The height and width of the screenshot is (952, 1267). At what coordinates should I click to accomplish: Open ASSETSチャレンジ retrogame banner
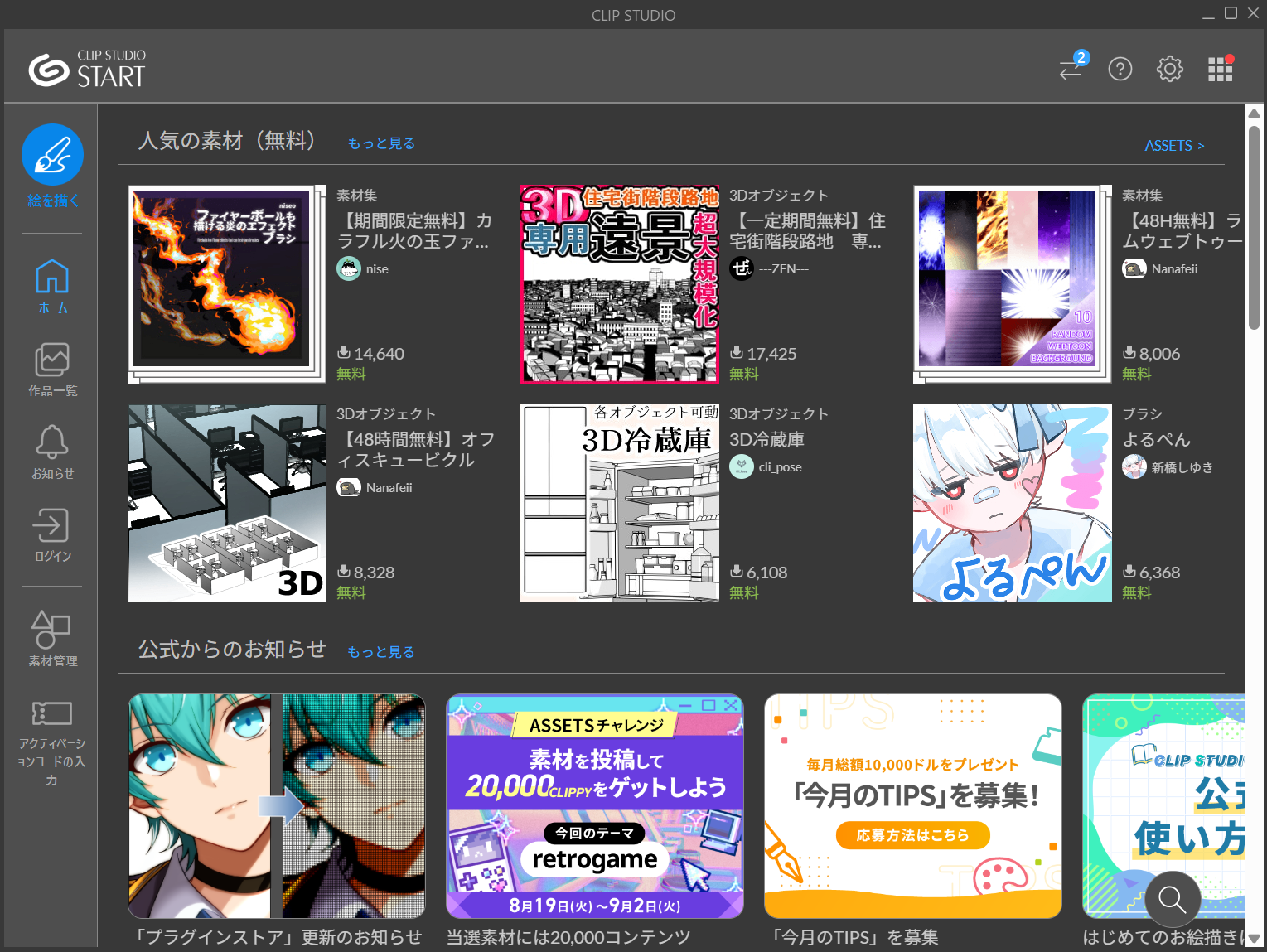coord(595,806)
